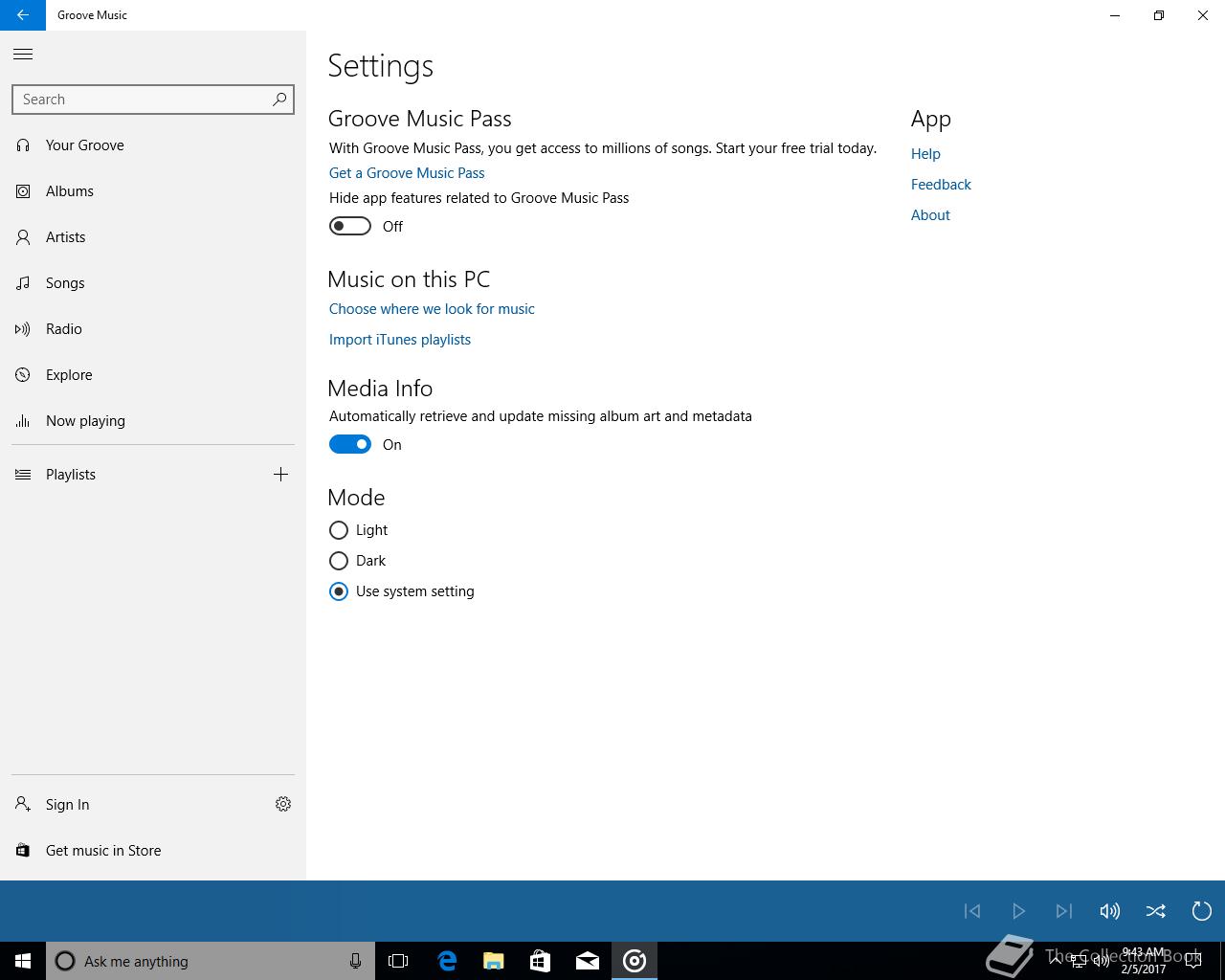Create new playlist with plus icon
The image size is (1225, 980).
(280, 475)
